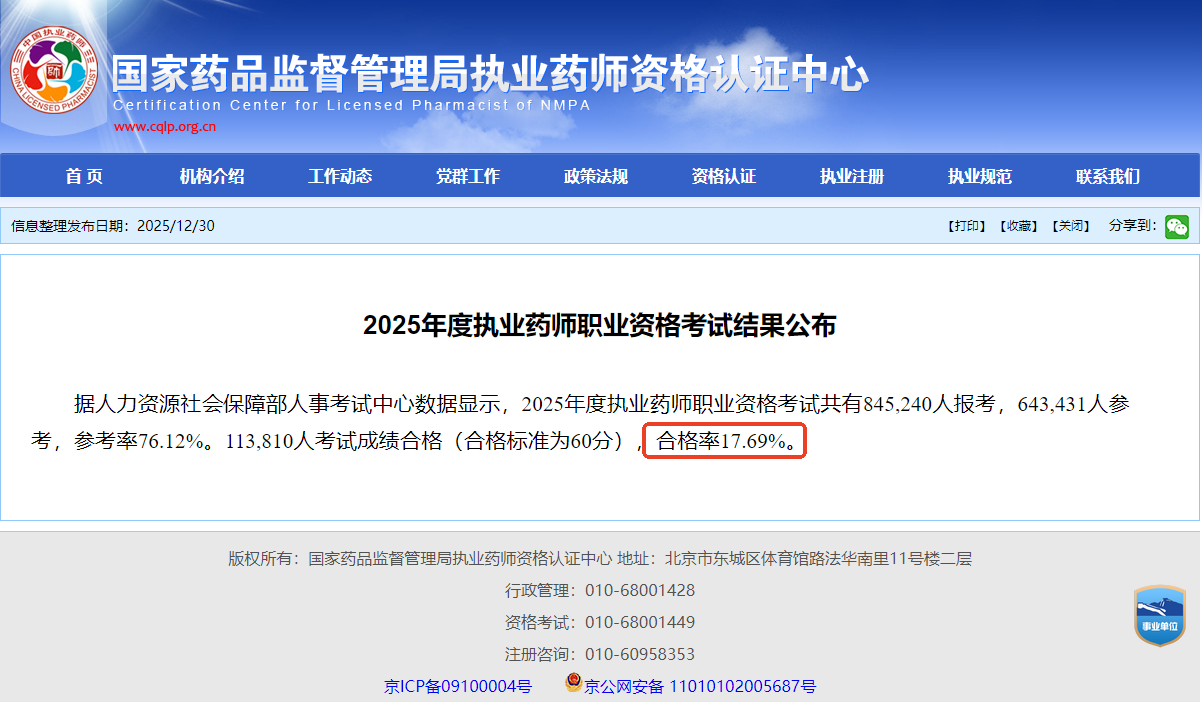Select the 执业规范 navigation item
This screenshot has width=1202, height=703.
point(980,177)
